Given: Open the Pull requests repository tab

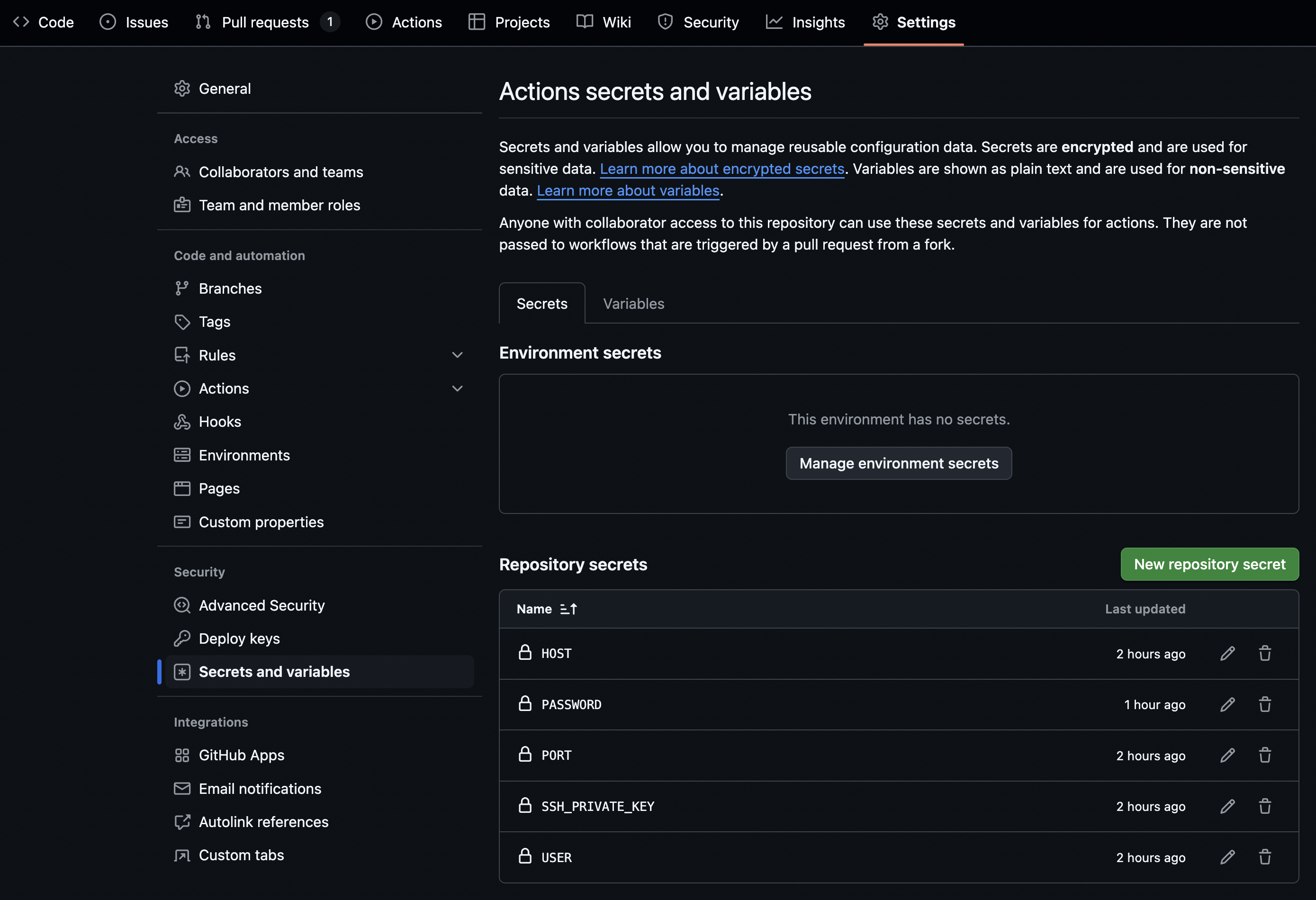Looking at the screenshot, I should click(265, 22).
